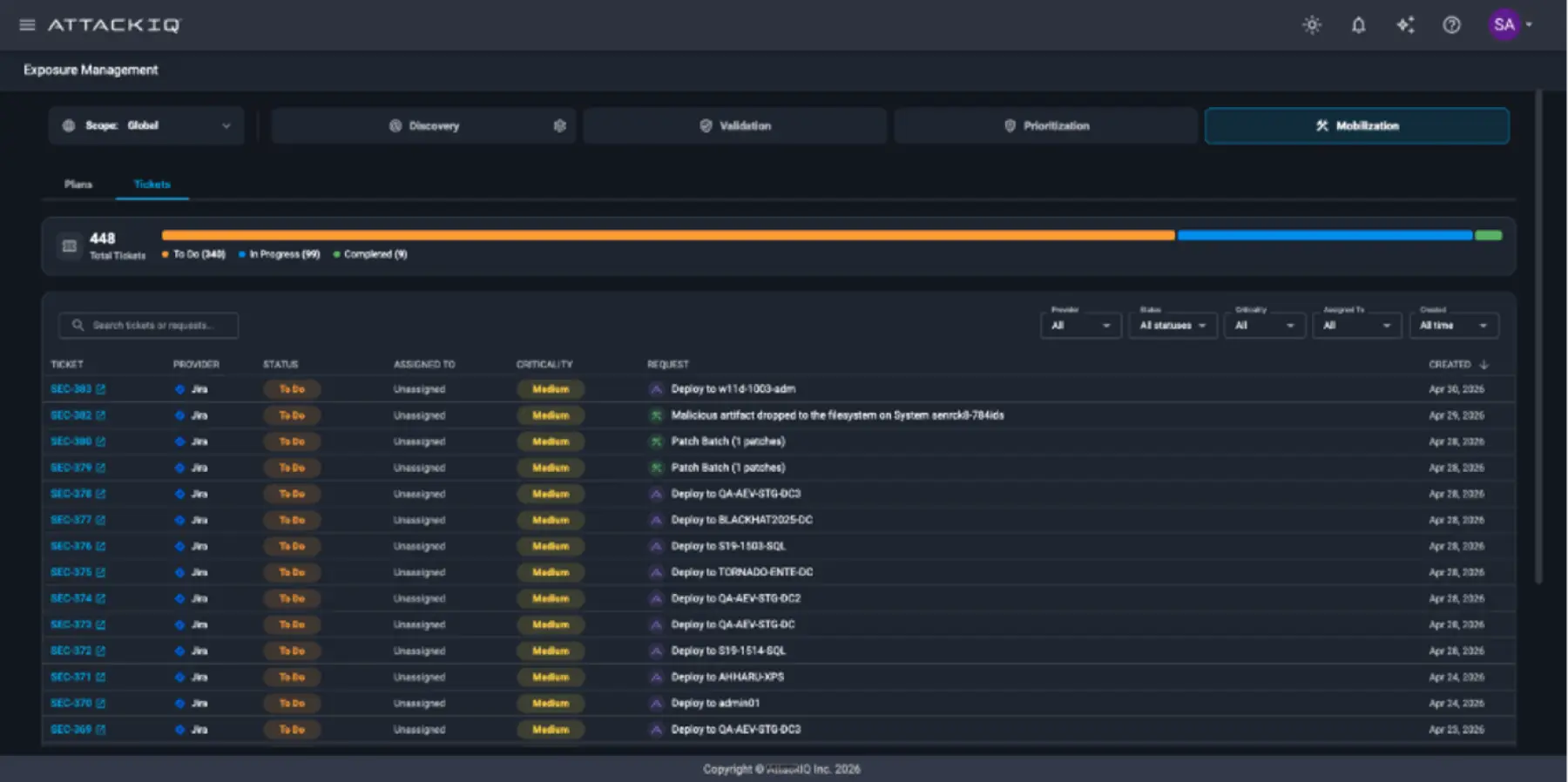Open the Scope Global dropdown
The image size is (1568, 782).
(x=146, y=125)
